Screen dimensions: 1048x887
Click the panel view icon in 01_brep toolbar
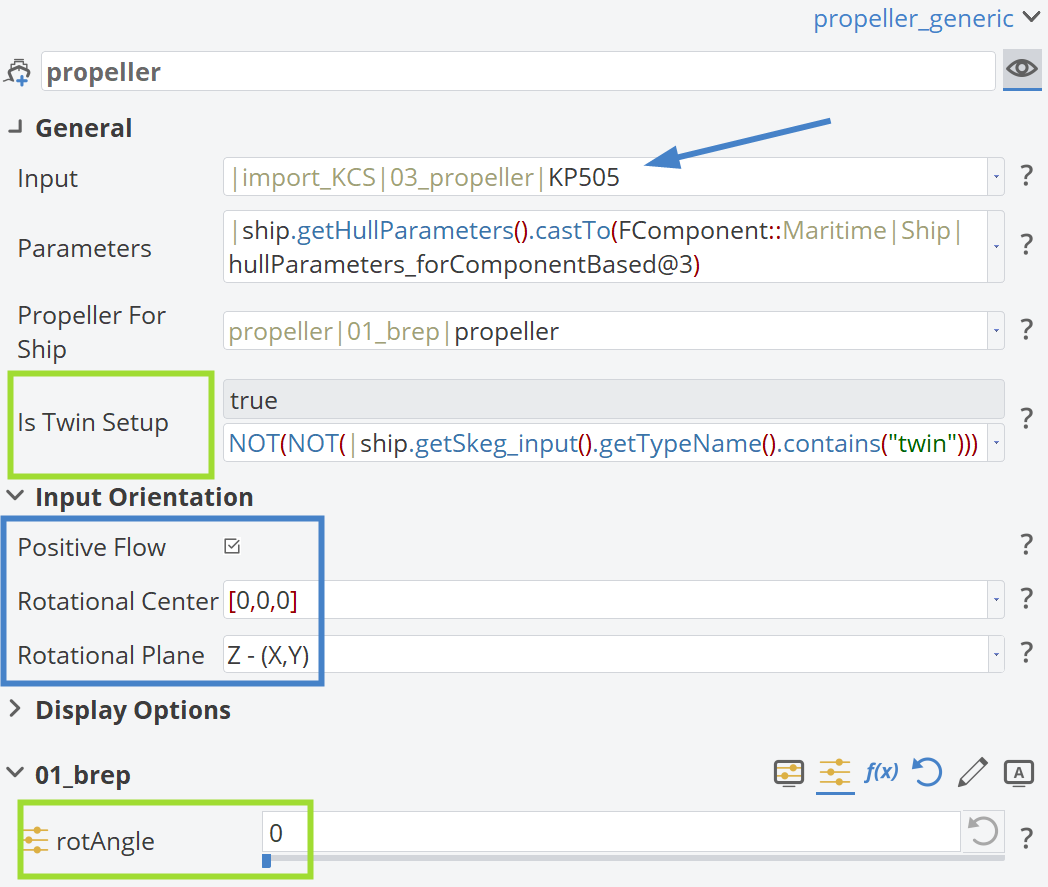tap(789, 773)
